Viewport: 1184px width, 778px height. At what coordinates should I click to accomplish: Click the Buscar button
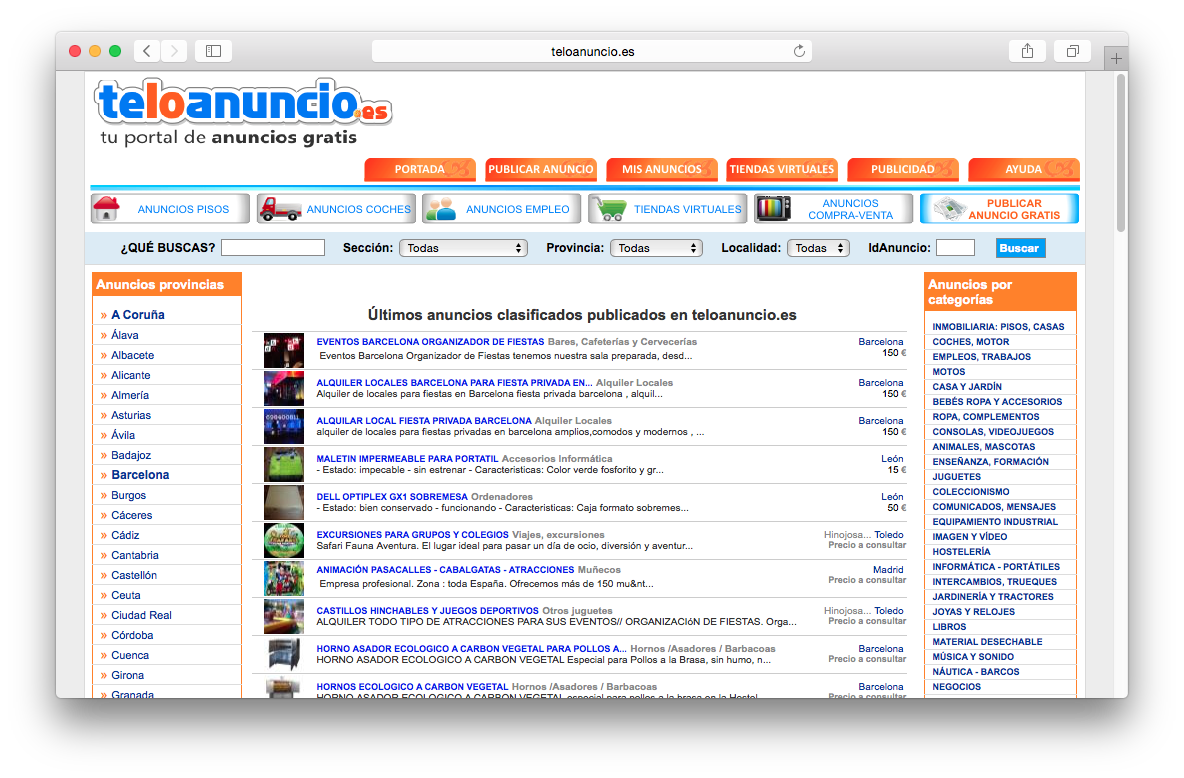click(x=1020, y=248)
